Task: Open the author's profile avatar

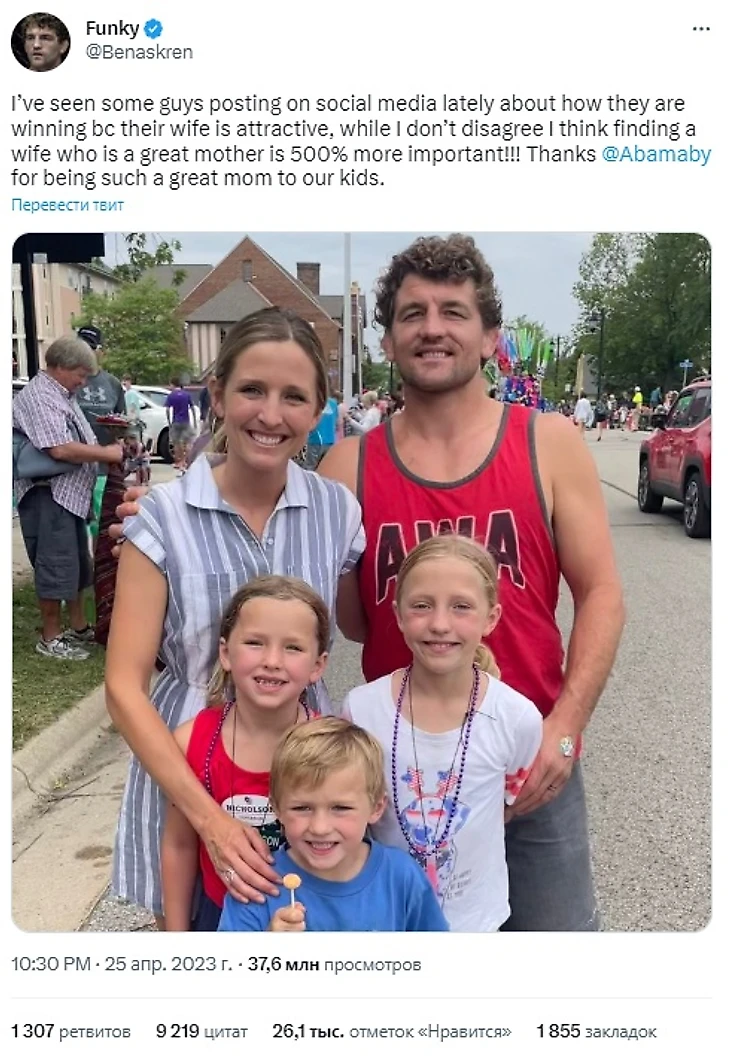Action: click(40, 41)
